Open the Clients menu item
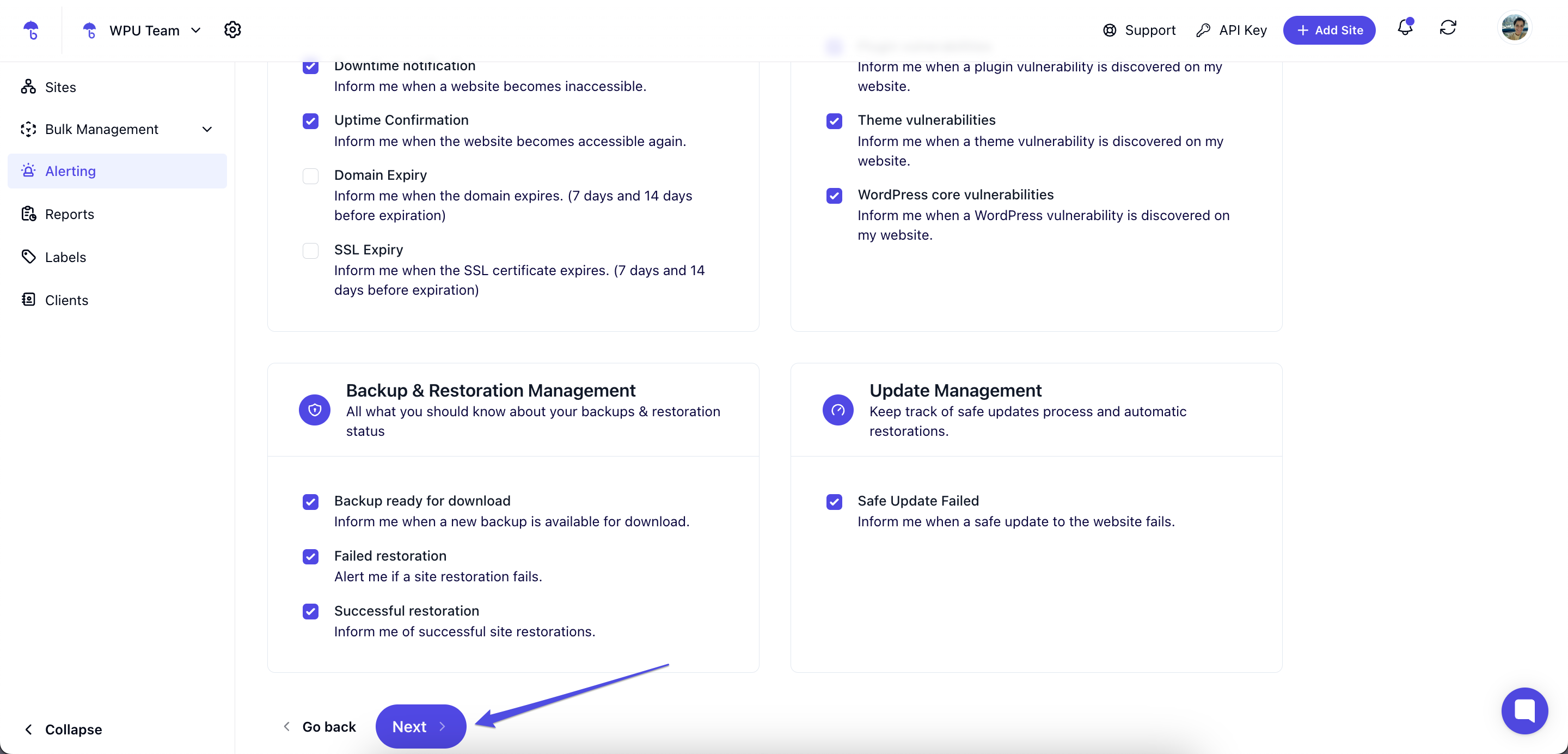Screen dimensions: 1568x754 (x=117, y=300)
